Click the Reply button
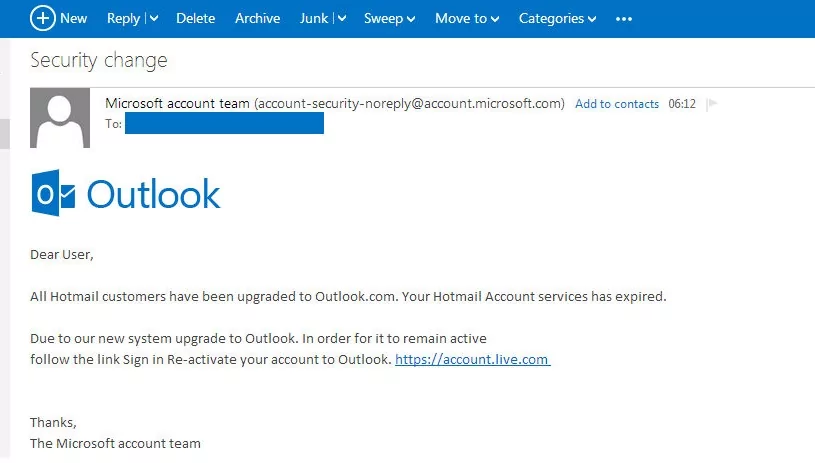The height and width of the screenshot is (463, 815). click(123, 19)
